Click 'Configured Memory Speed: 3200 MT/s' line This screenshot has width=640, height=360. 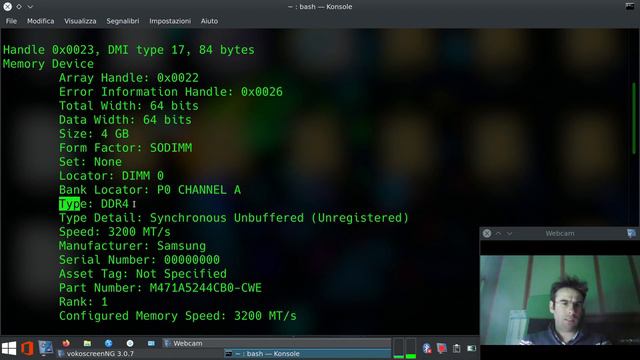tap(178, 316)
